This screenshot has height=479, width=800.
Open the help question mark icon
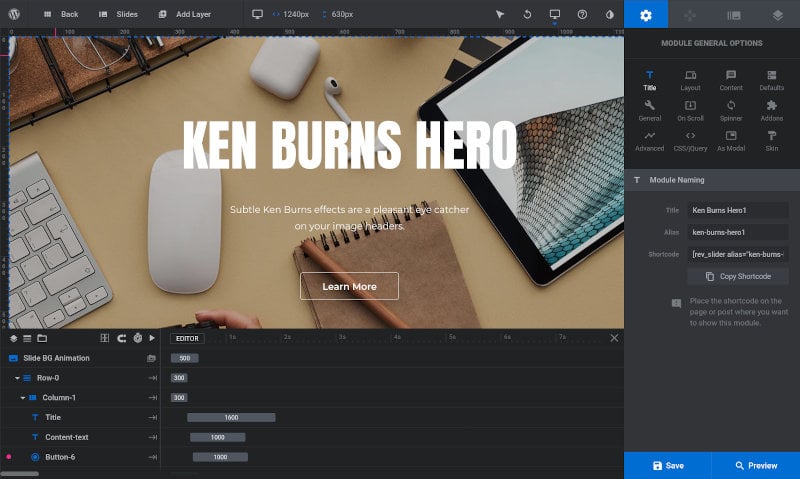[582, 14]
